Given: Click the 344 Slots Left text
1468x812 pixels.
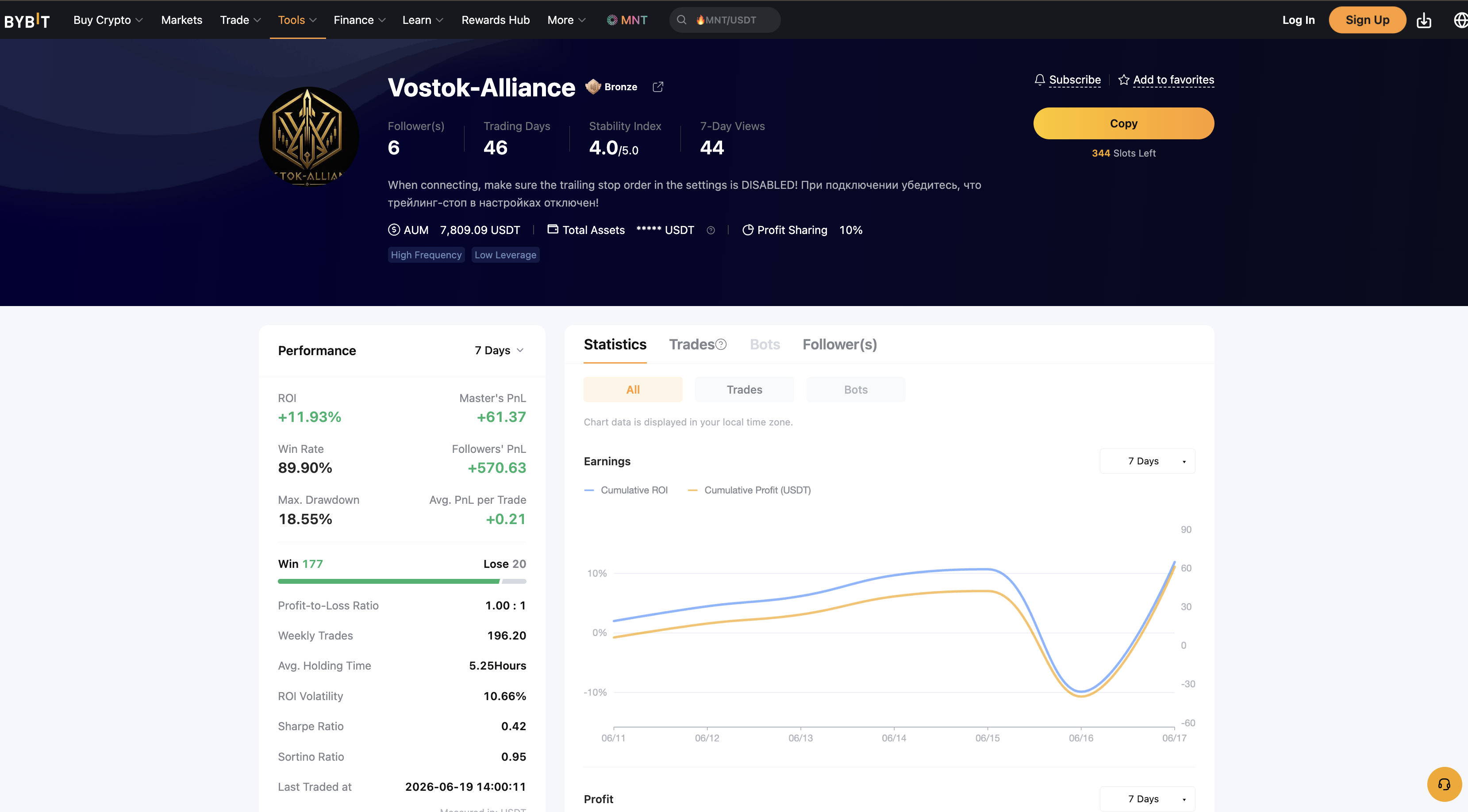Looking at the screenshot, I should [1123, 153].
